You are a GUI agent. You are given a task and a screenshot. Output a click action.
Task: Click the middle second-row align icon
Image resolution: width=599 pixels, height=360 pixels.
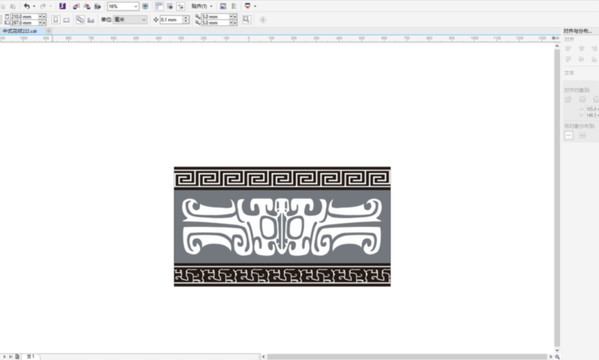[581, 59]
